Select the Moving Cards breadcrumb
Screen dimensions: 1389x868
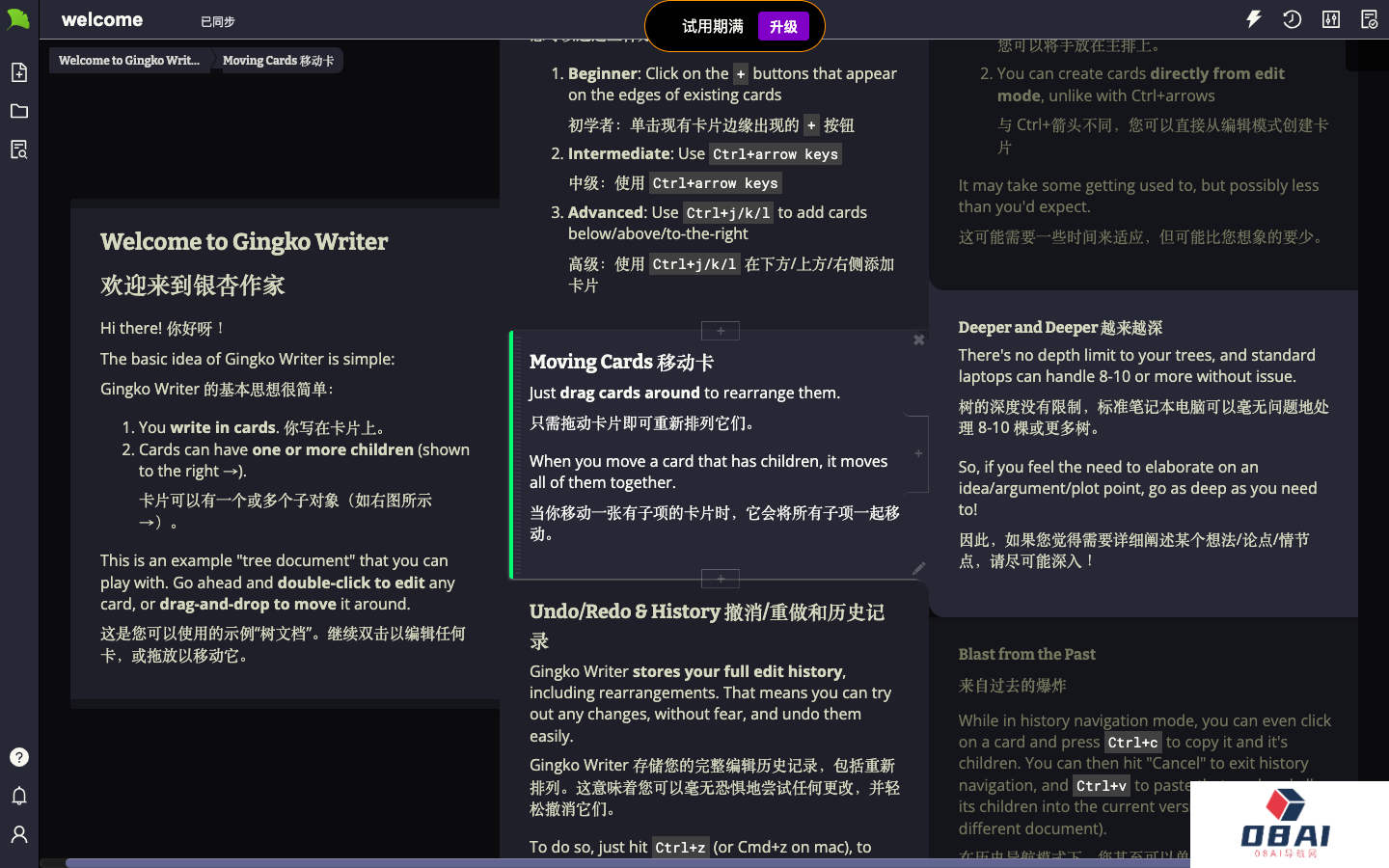tap(278, 61)
